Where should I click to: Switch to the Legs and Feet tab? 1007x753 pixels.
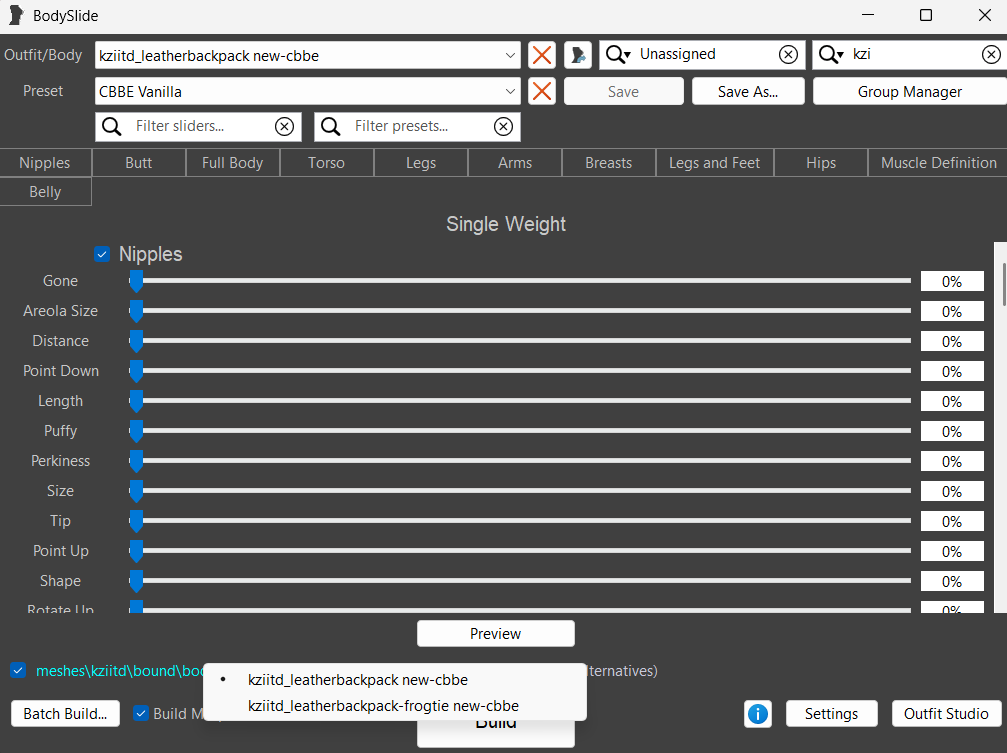[715, 163]
